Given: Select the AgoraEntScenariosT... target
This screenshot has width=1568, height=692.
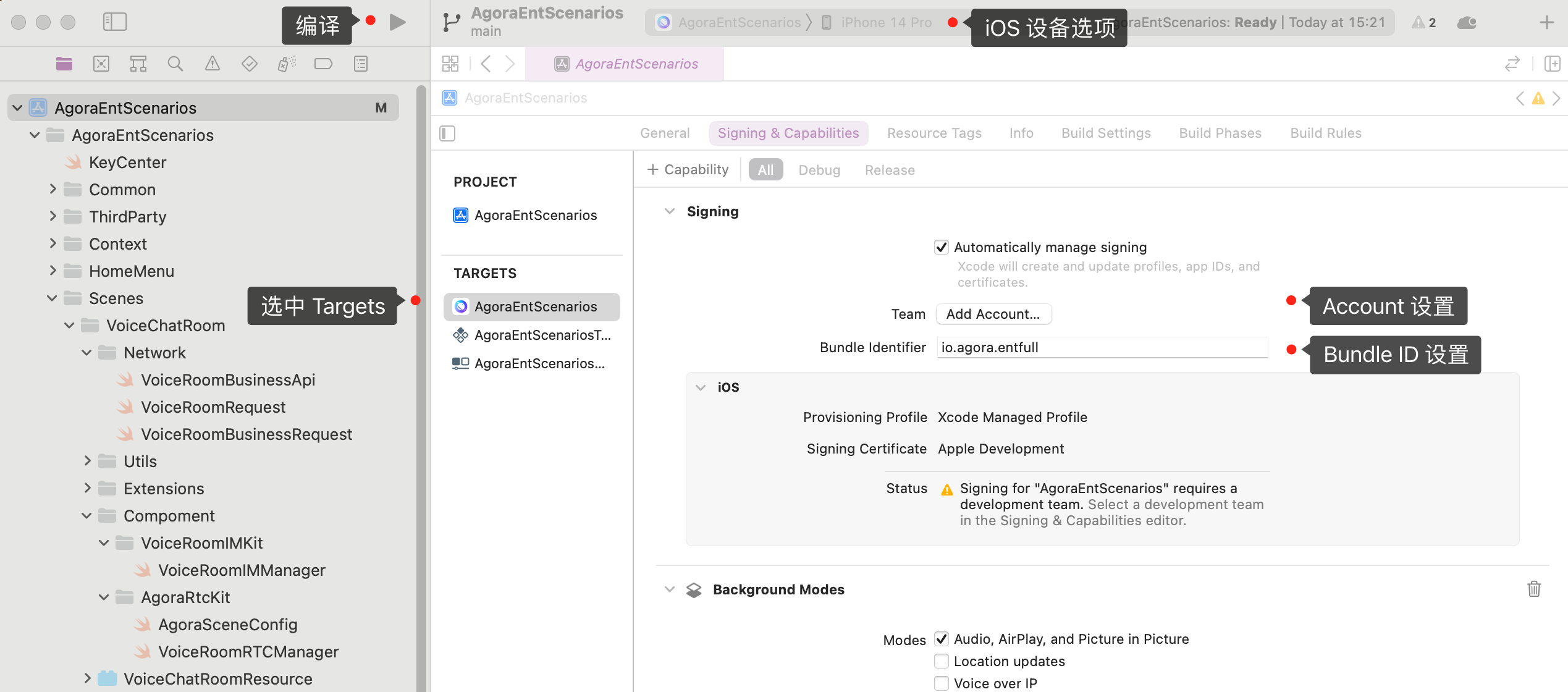Looking at the screenshot, I should [532, 335].
